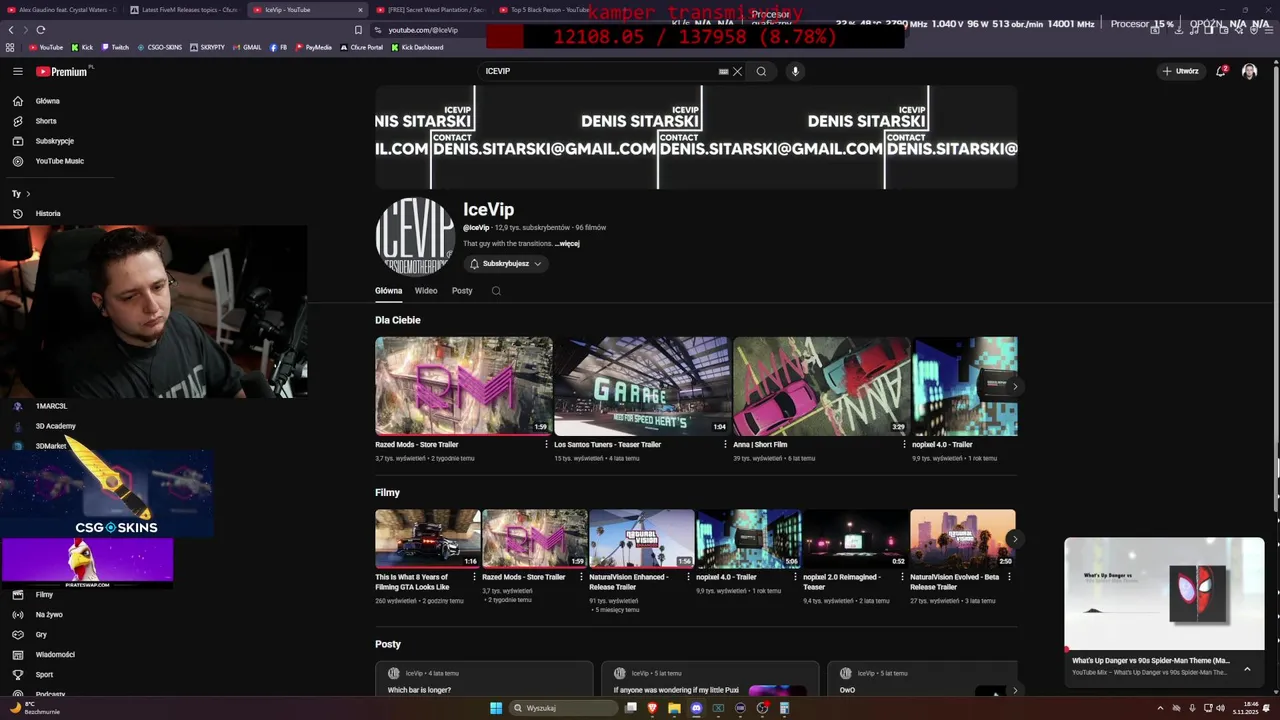Open Gry in sidebar
The width and height of the screenshot is (1280, 720).
click(x=40, y=635)
